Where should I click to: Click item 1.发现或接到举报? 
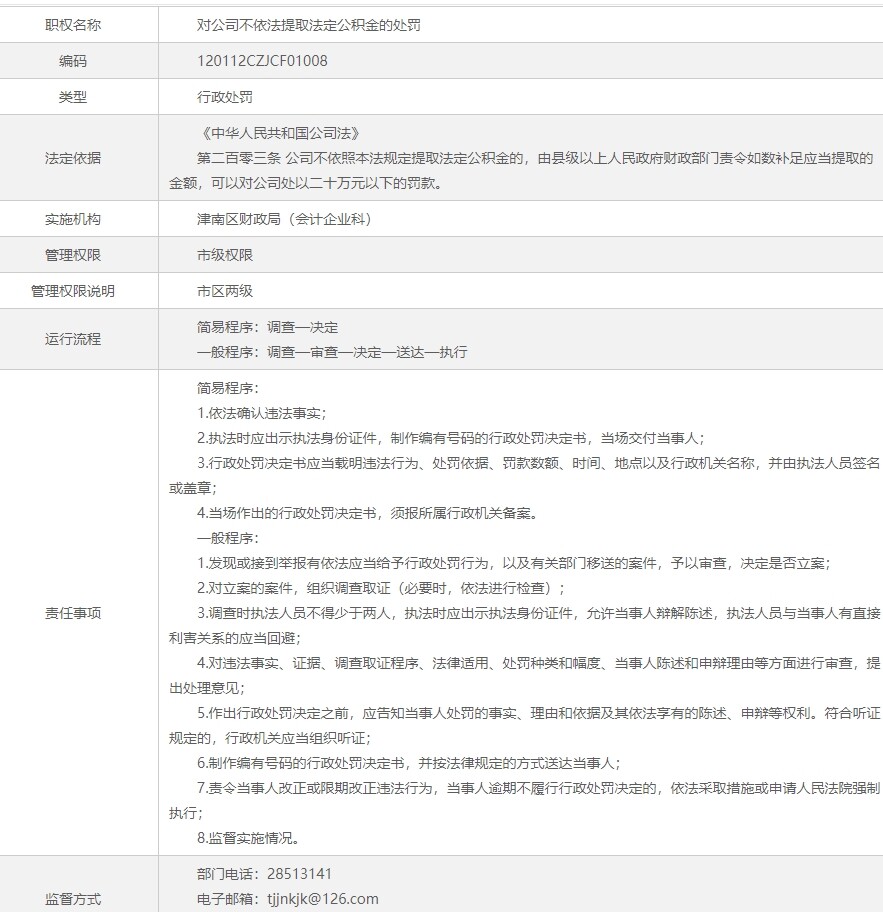(514, 564)
